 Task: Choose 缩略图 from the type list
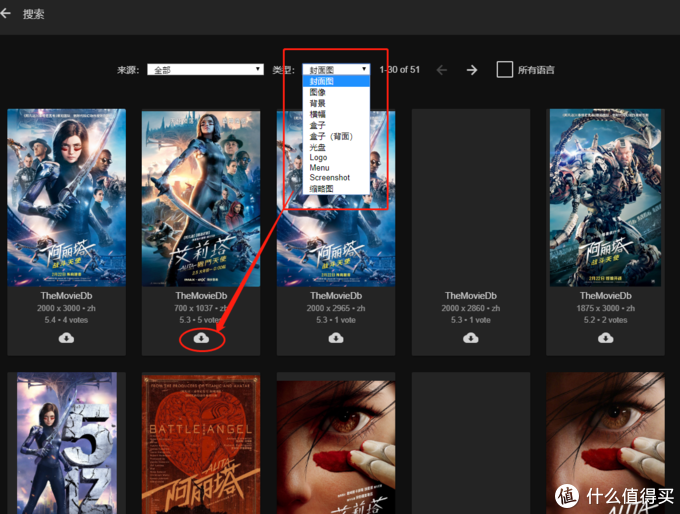tap(336, 188)
